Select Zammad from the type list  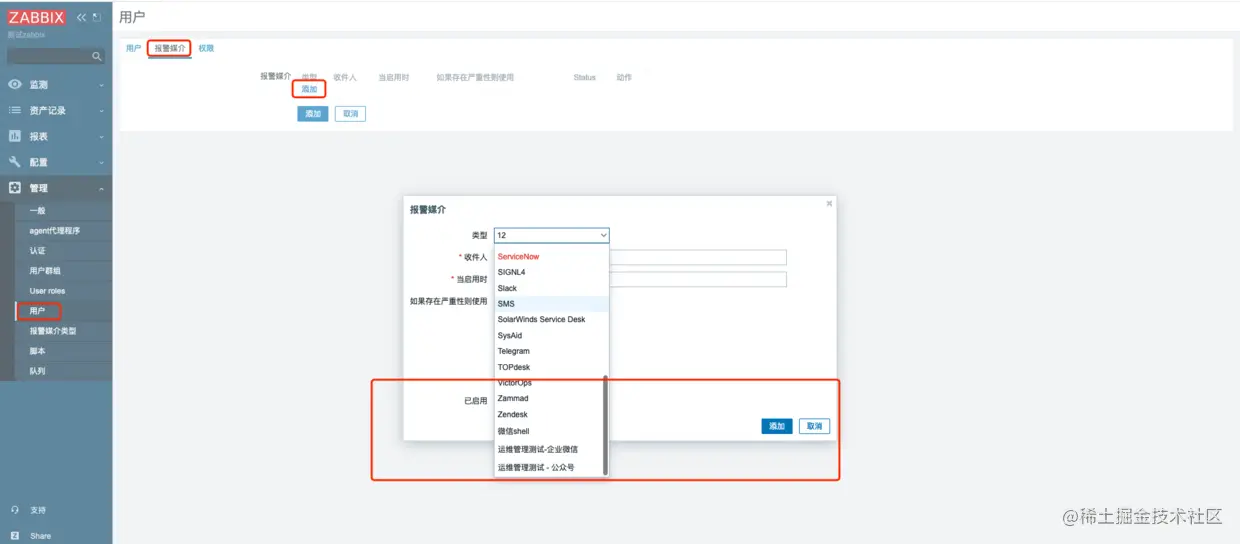point(548,399)
